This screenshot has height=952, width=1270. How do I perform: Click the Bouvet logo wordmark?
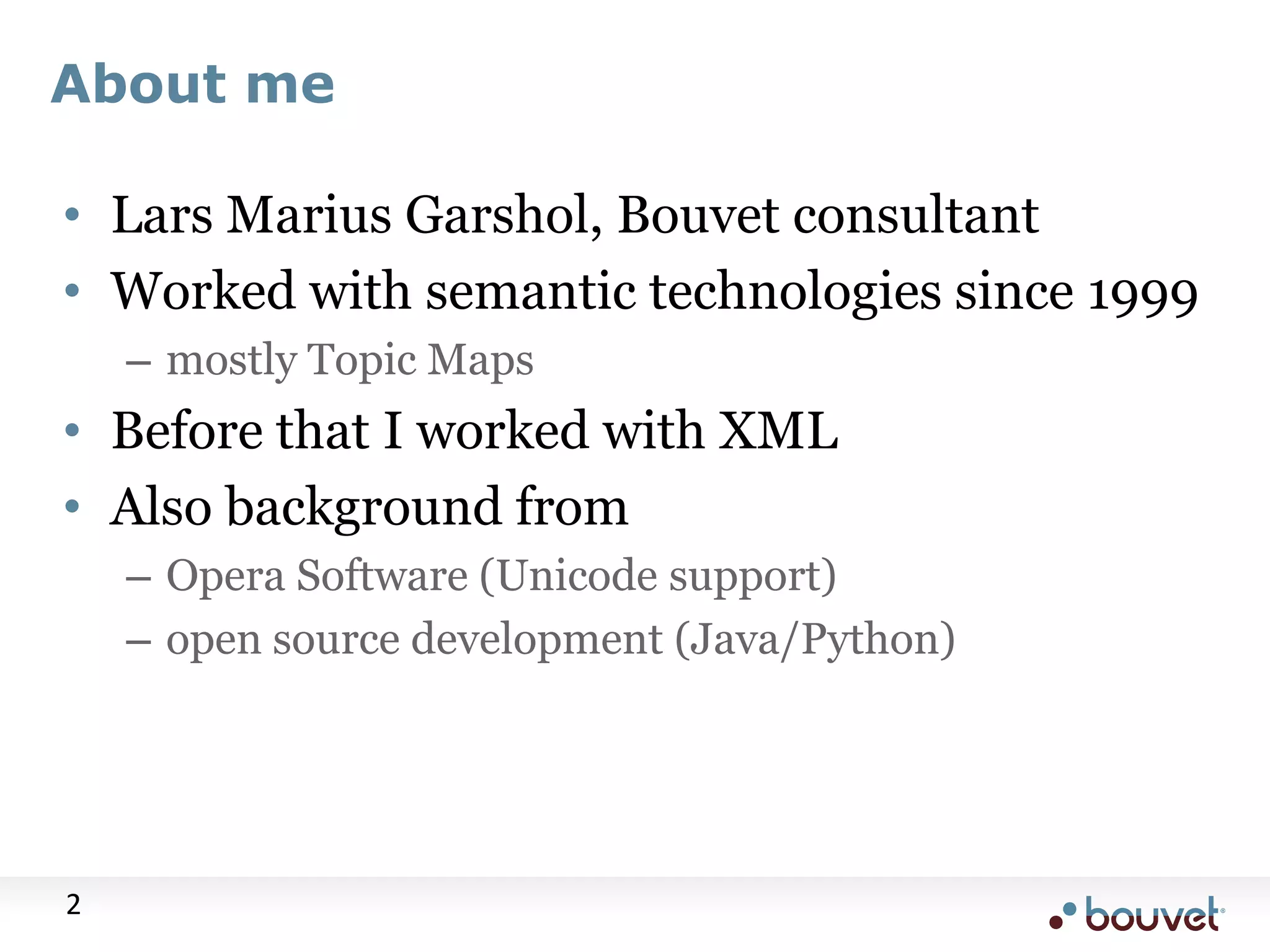coord(1152,915)
